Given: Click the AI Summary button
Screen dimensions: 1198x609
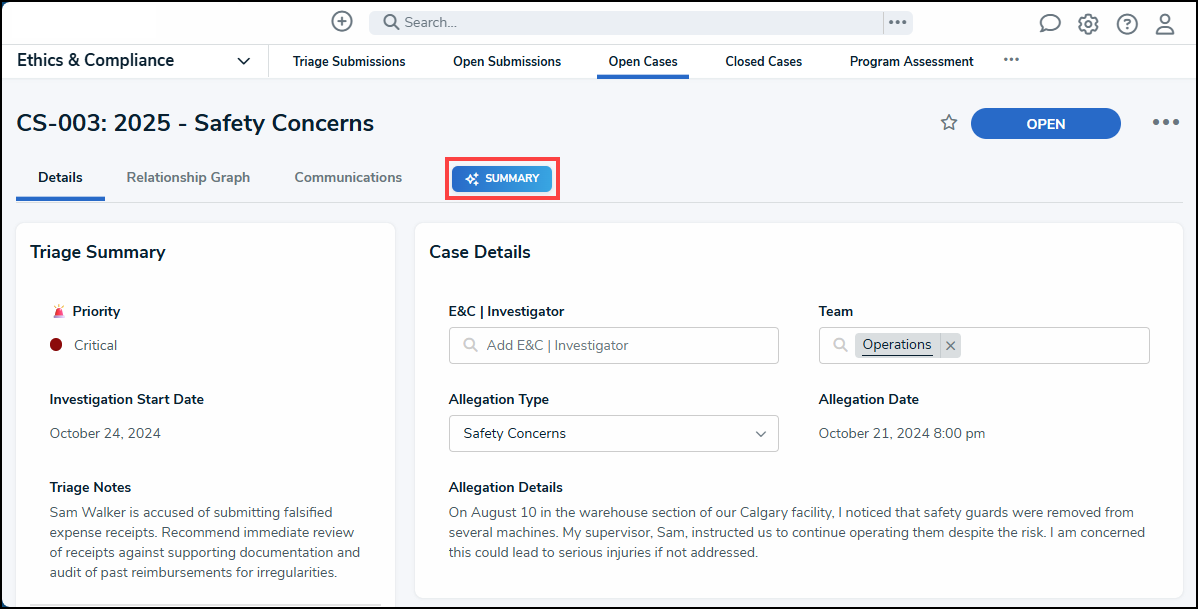Looking at the screenshot, I should click(502, 178).
